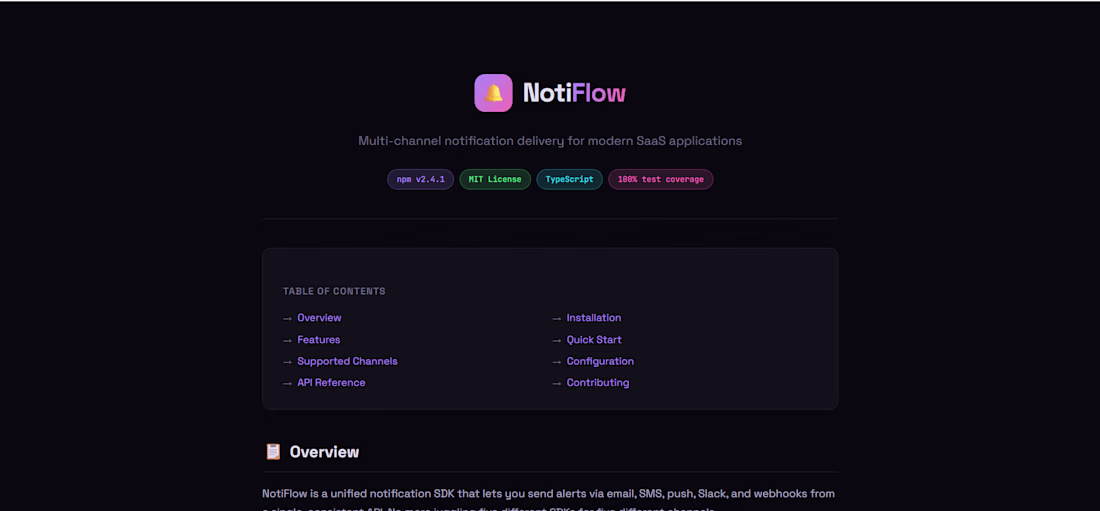Click the arrow before Installation link
The image size is (1100, 511).
click(x=557, y=318)
